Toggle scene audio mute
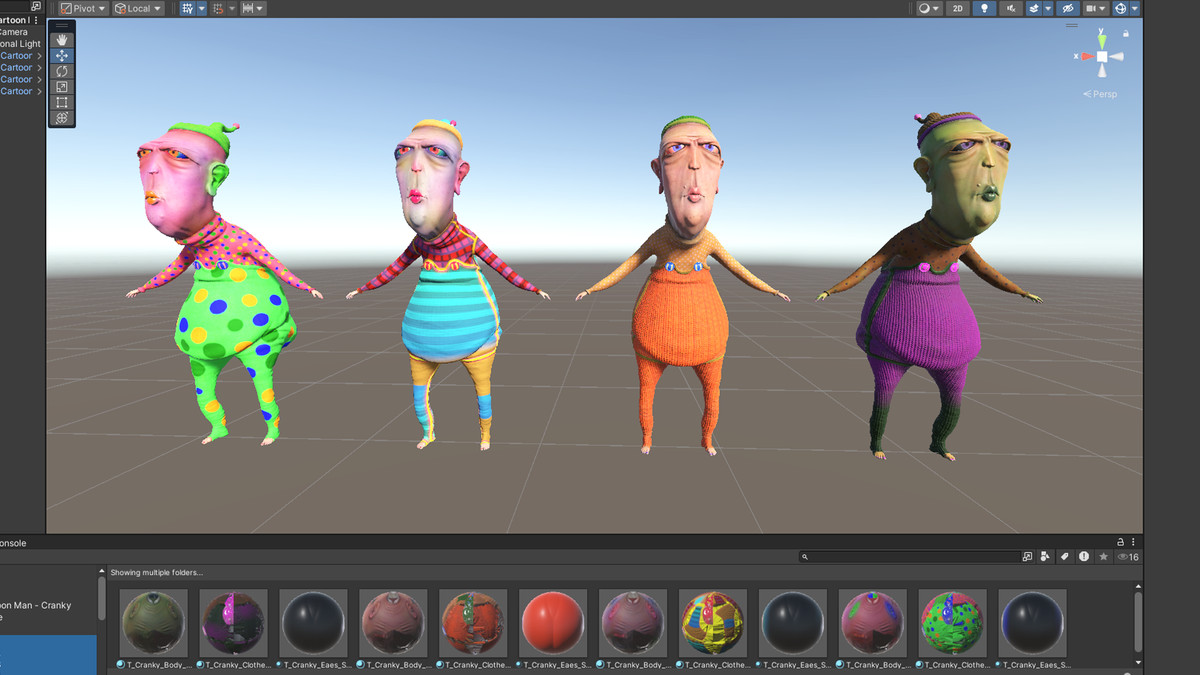The width and height of the screenshot is (1200, 675). (1011, 8)
